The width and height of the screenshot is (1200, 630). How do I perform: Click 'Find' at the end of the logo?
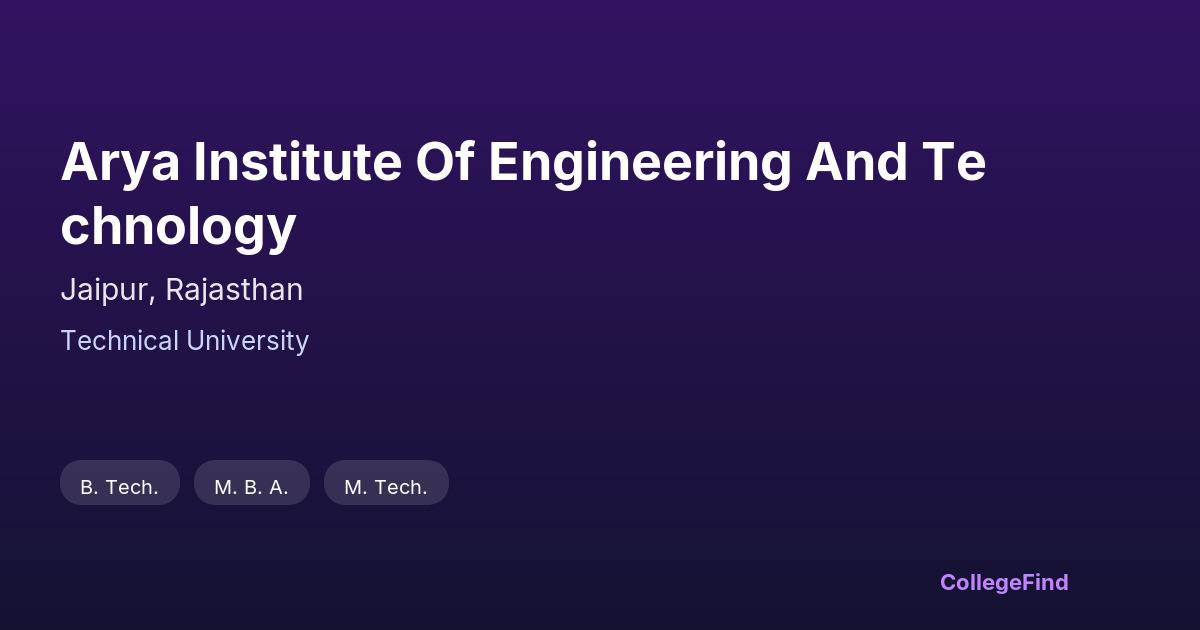[x=1048, y=582]
